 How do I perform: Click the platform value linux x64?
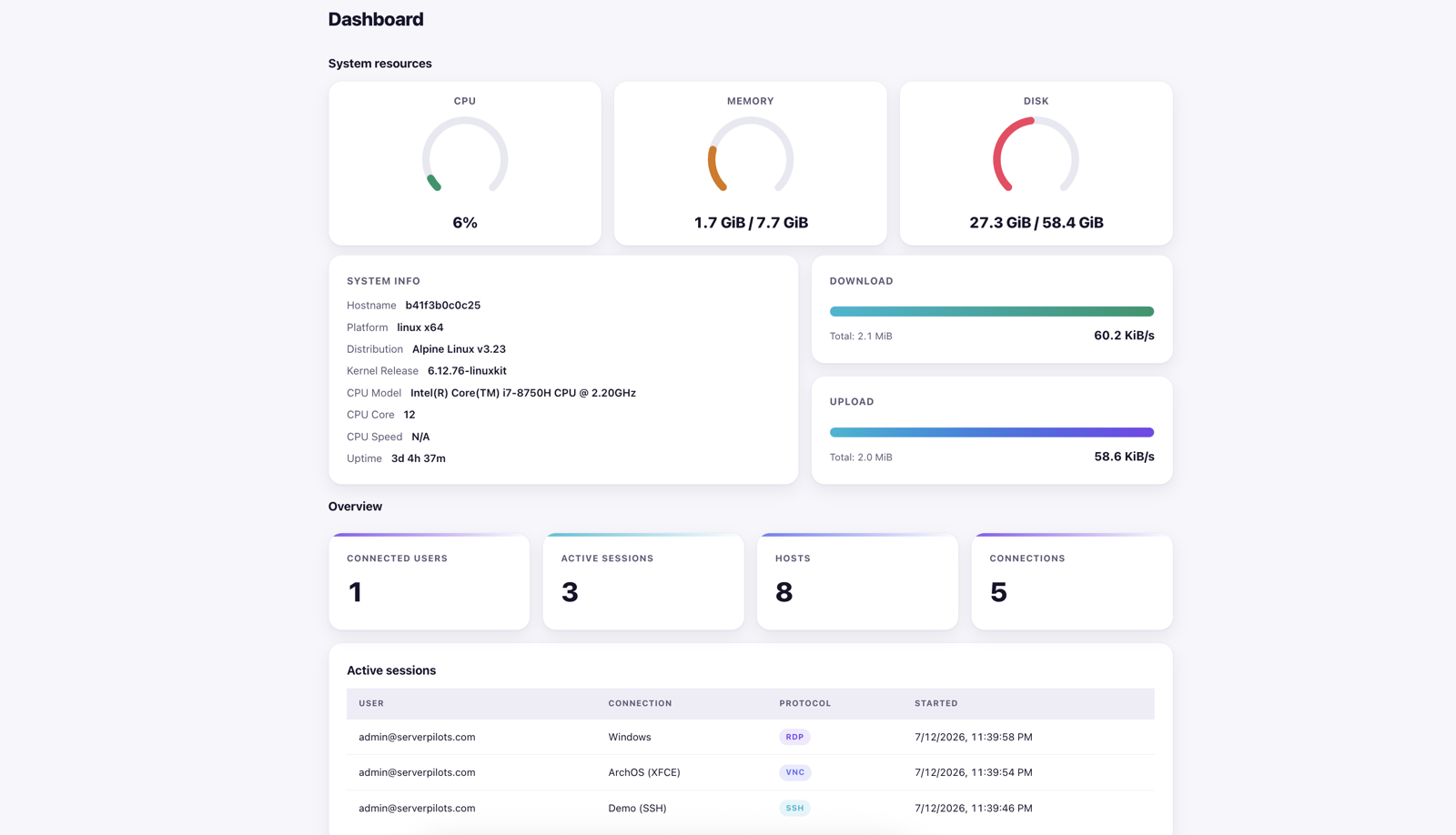click(420, 327)
